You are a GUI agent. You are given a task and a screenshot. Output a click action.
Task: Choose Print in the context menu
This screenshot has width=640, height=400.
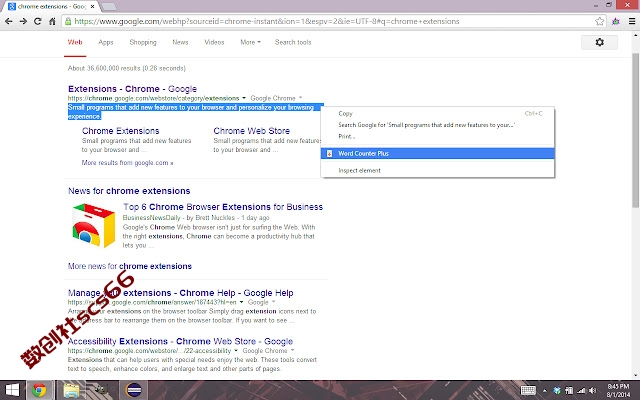point(438,136)
